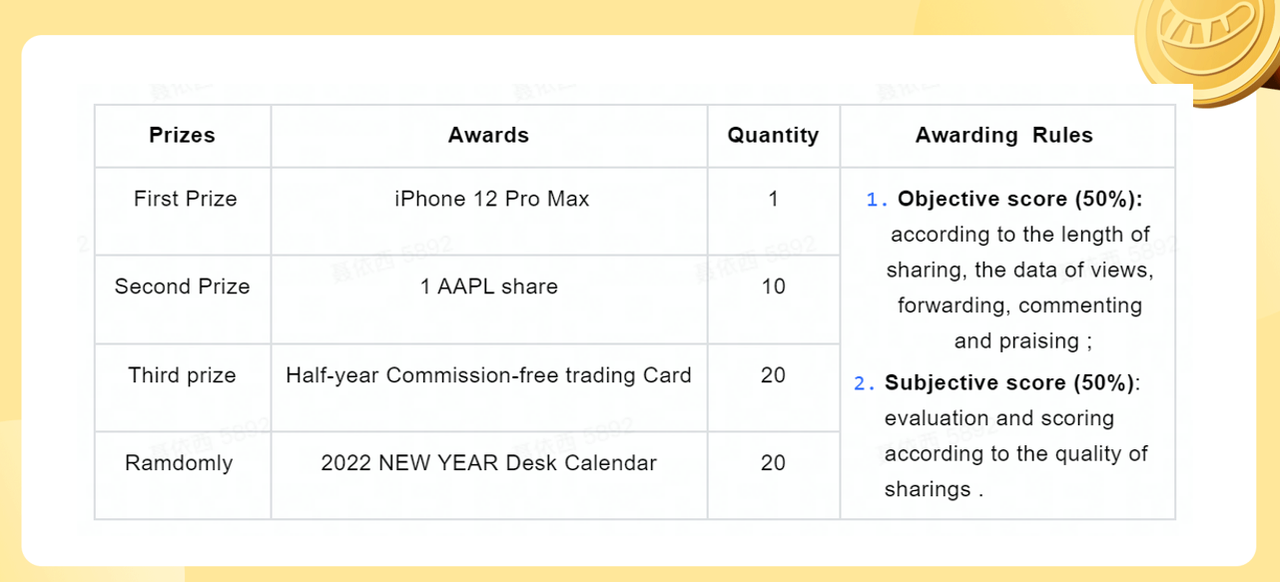The width and height of the screenshot is (1280, 582).
Task: Click the Third prize row label
Action: click(182, 376)
